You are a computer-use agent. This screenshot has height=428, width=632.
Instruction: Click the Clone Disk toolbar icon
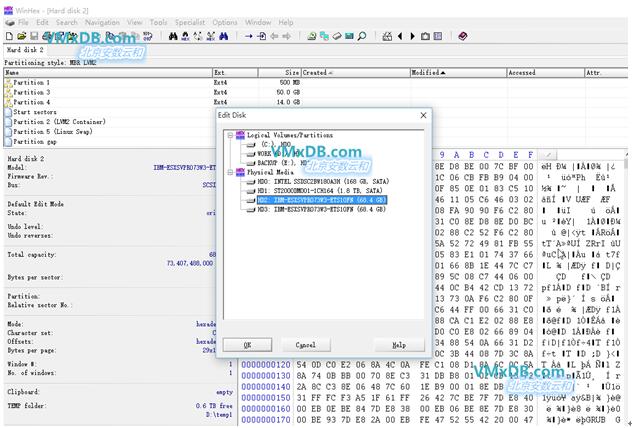pyautogui.click(x=324, y=36)
